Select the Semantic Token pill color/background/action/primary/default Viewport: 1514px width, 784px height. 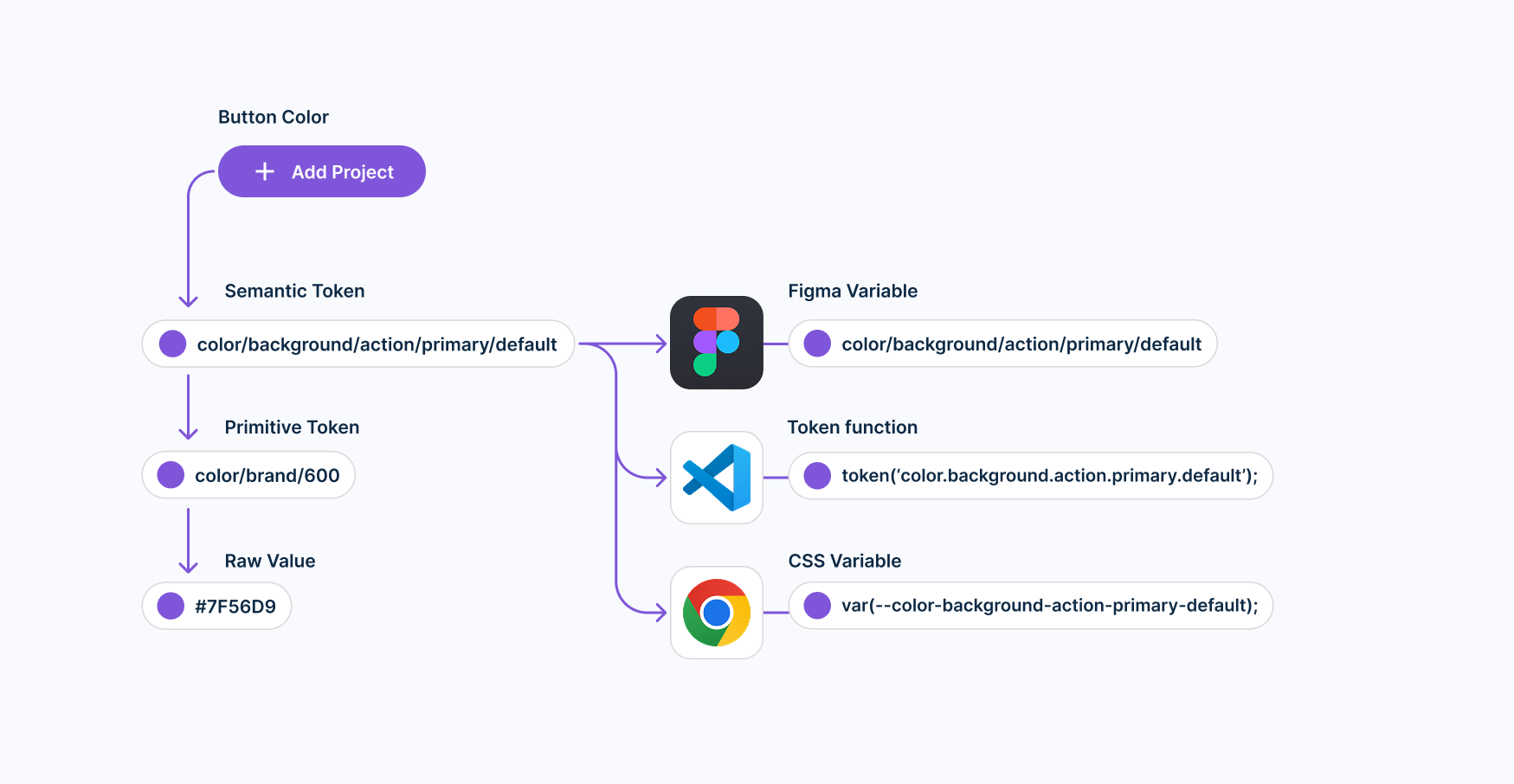pos(358,344)
